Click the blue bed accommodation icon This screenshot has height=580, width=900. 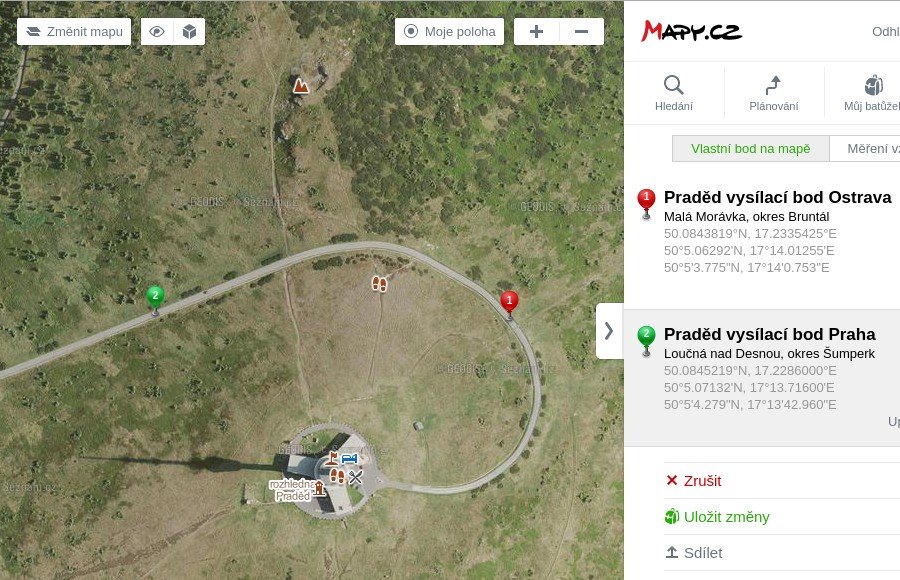click(349, 458)
